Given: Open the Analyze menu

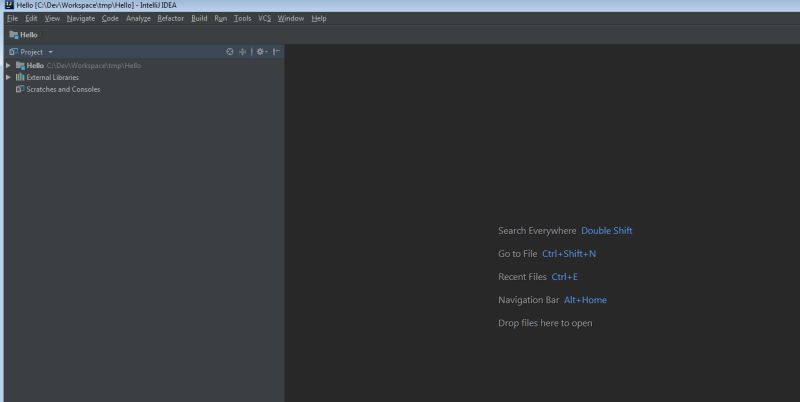Looking at the screenshot, I should click(138, 18).
